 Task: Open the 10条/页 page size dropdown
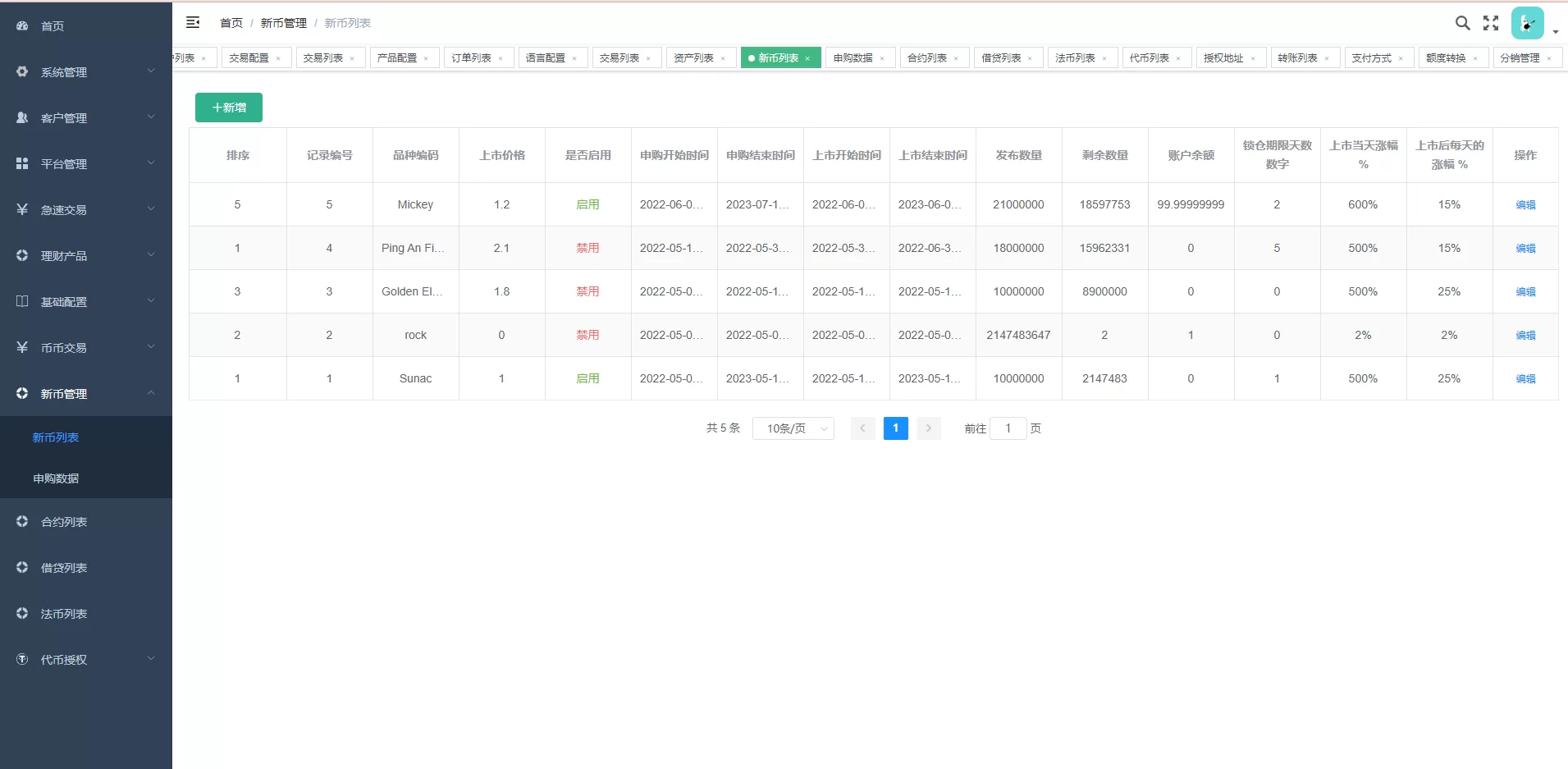pyautogui.click(x=793, y=428)
